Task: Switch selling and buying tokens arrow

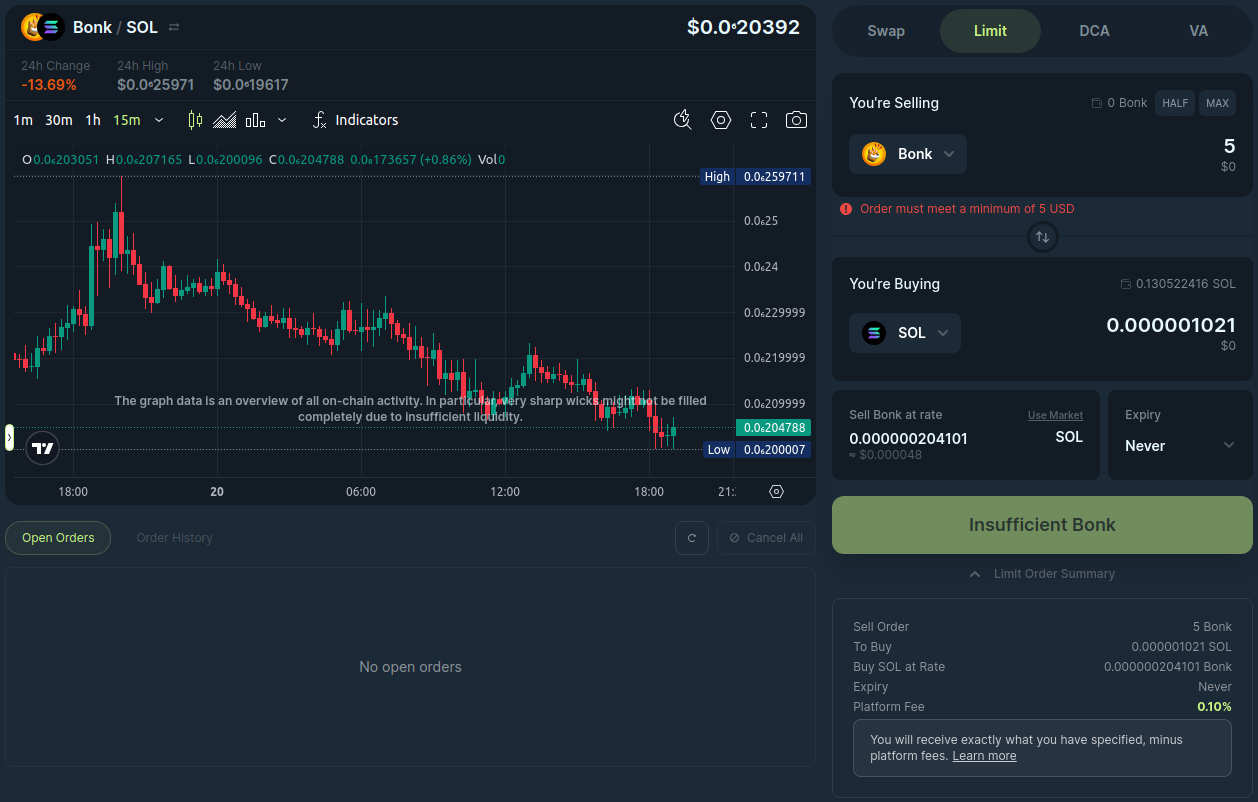Action: (1042, 237)
